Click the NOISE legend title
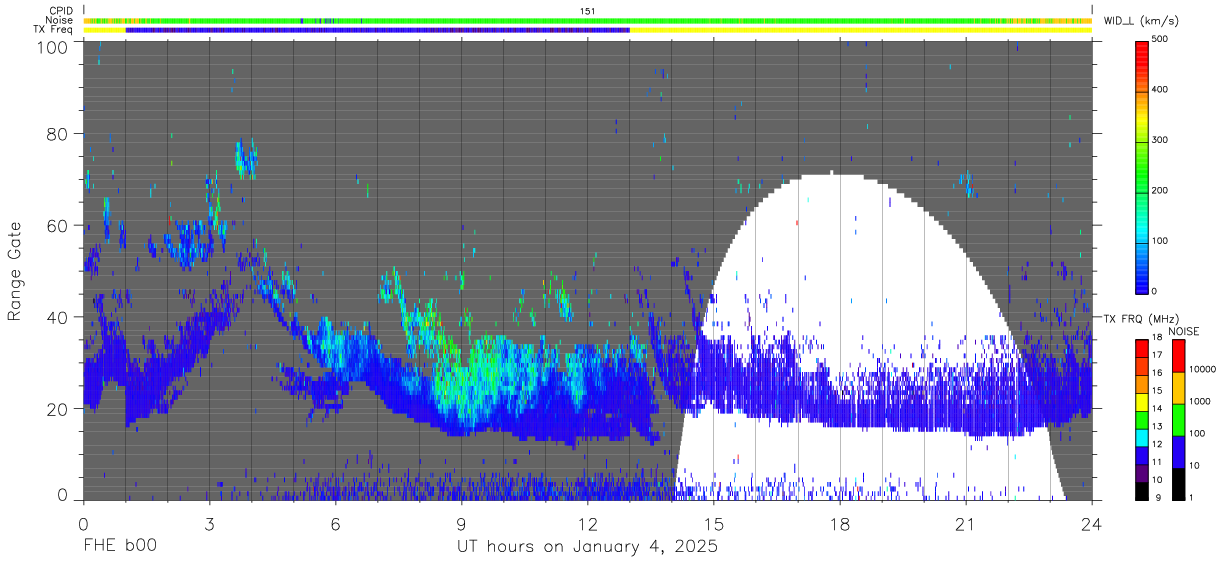 pyautogui.click(x=1186, y=331)
